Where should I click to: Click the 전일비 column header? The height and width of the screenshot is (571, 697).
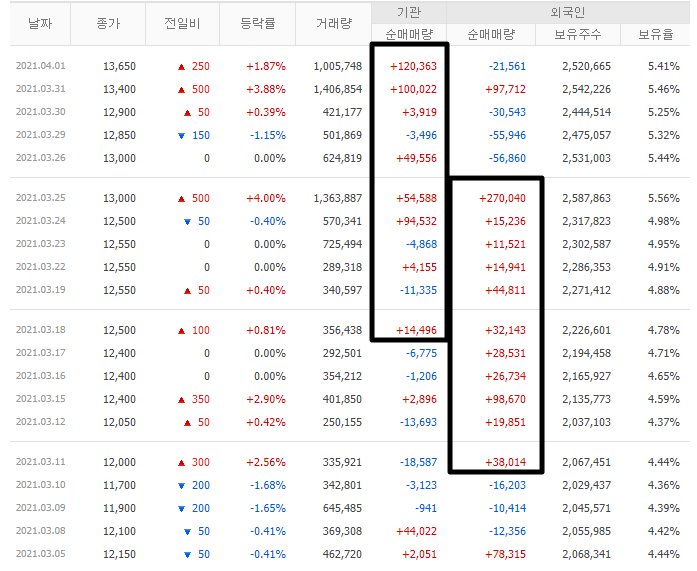(182, 23)
